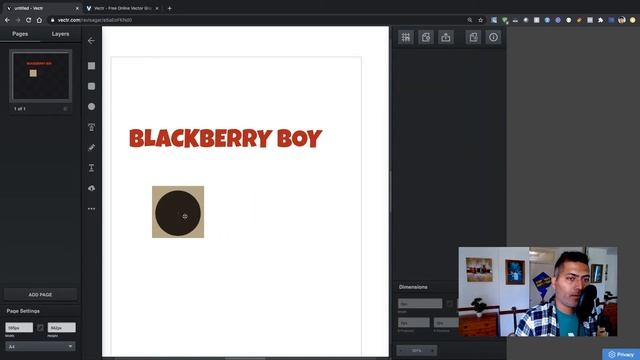This screenshot has width=640, height=360.
Task: Select the Text tool
Action: tap(91, 168)
